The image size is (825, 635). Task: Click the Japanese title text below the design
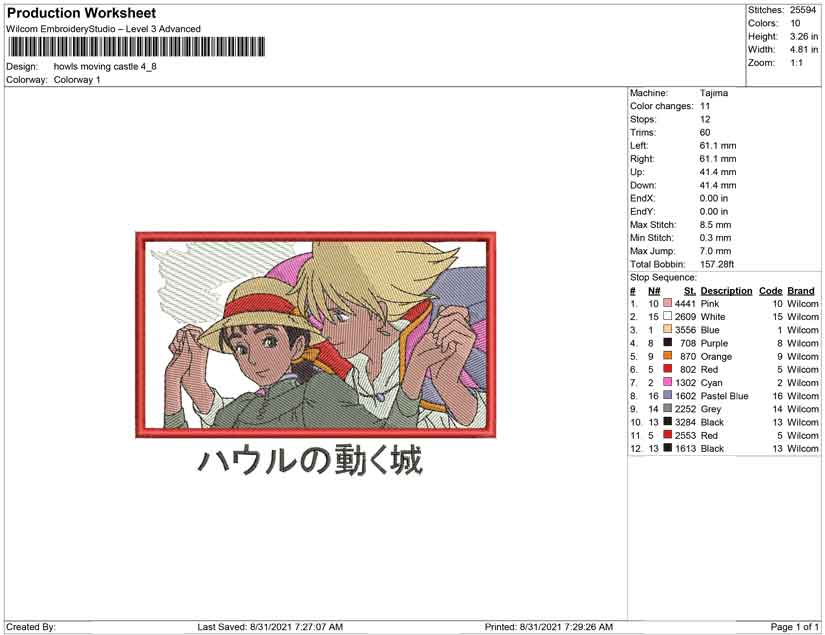coord(310,461)
